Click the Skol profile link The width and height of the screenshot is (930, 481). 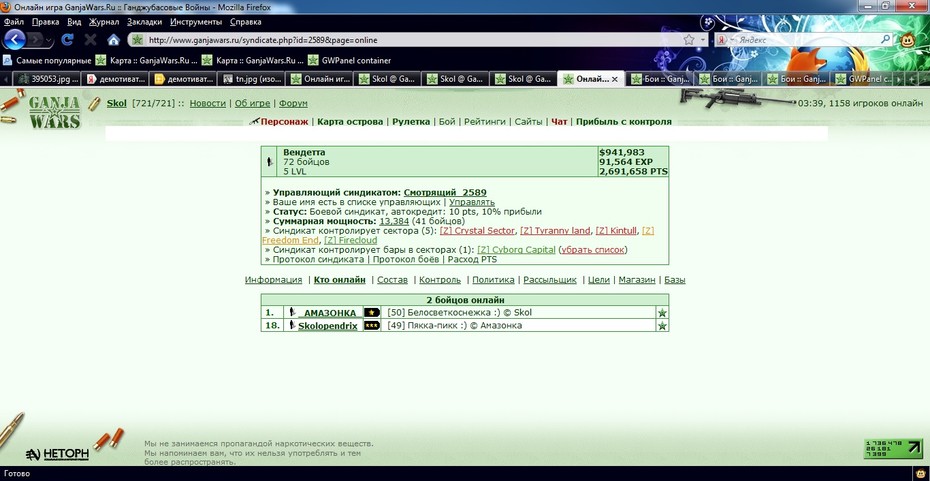point(117,103)
